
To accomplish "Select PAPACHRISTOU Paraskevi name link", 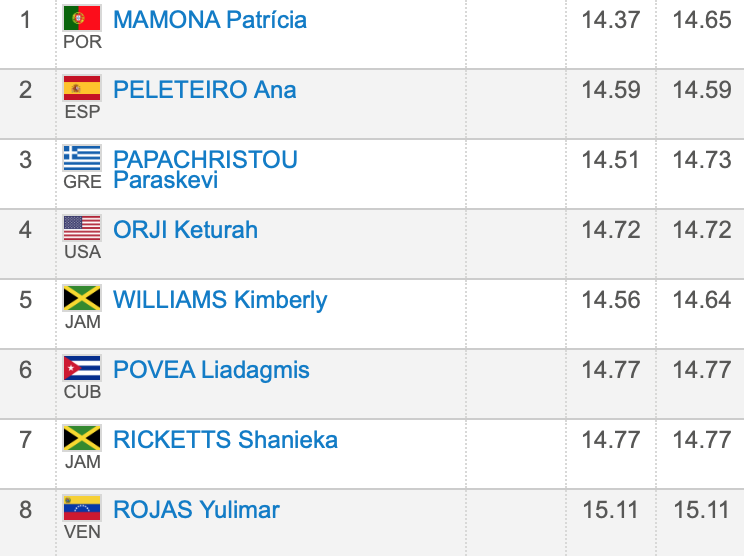I will [x=205, y=169].
